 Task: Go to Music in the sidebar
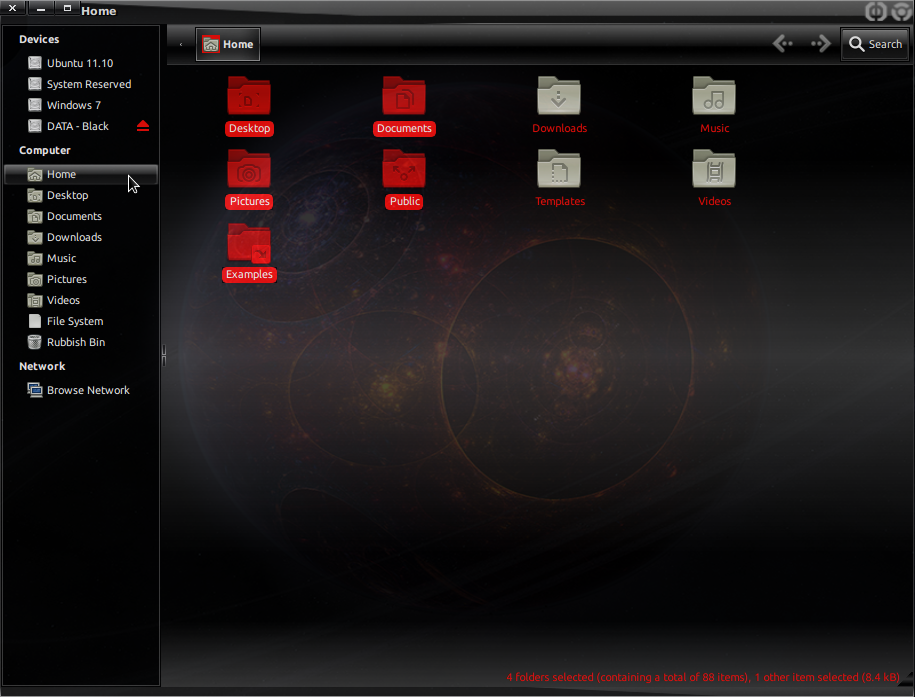pyautogui.click(x=81, y=258)
